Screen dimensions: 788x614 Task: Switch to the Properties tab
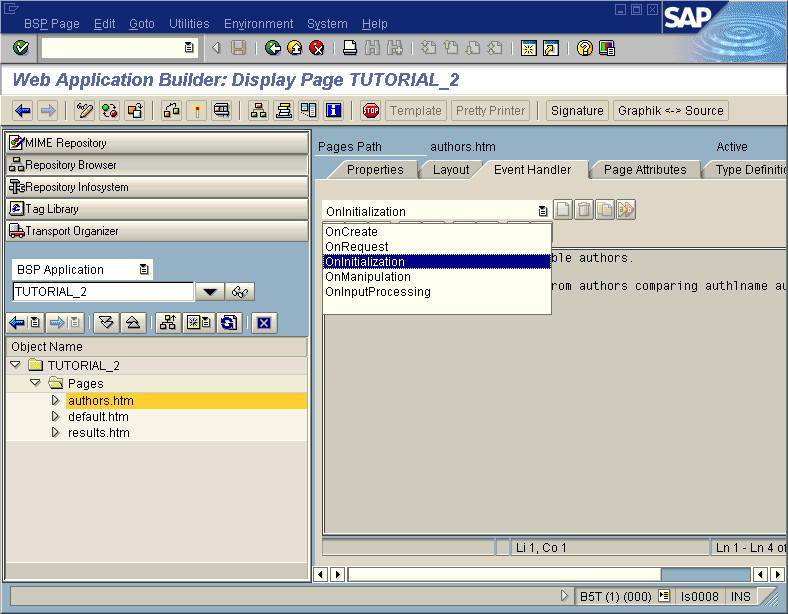[x=375, y=170]
